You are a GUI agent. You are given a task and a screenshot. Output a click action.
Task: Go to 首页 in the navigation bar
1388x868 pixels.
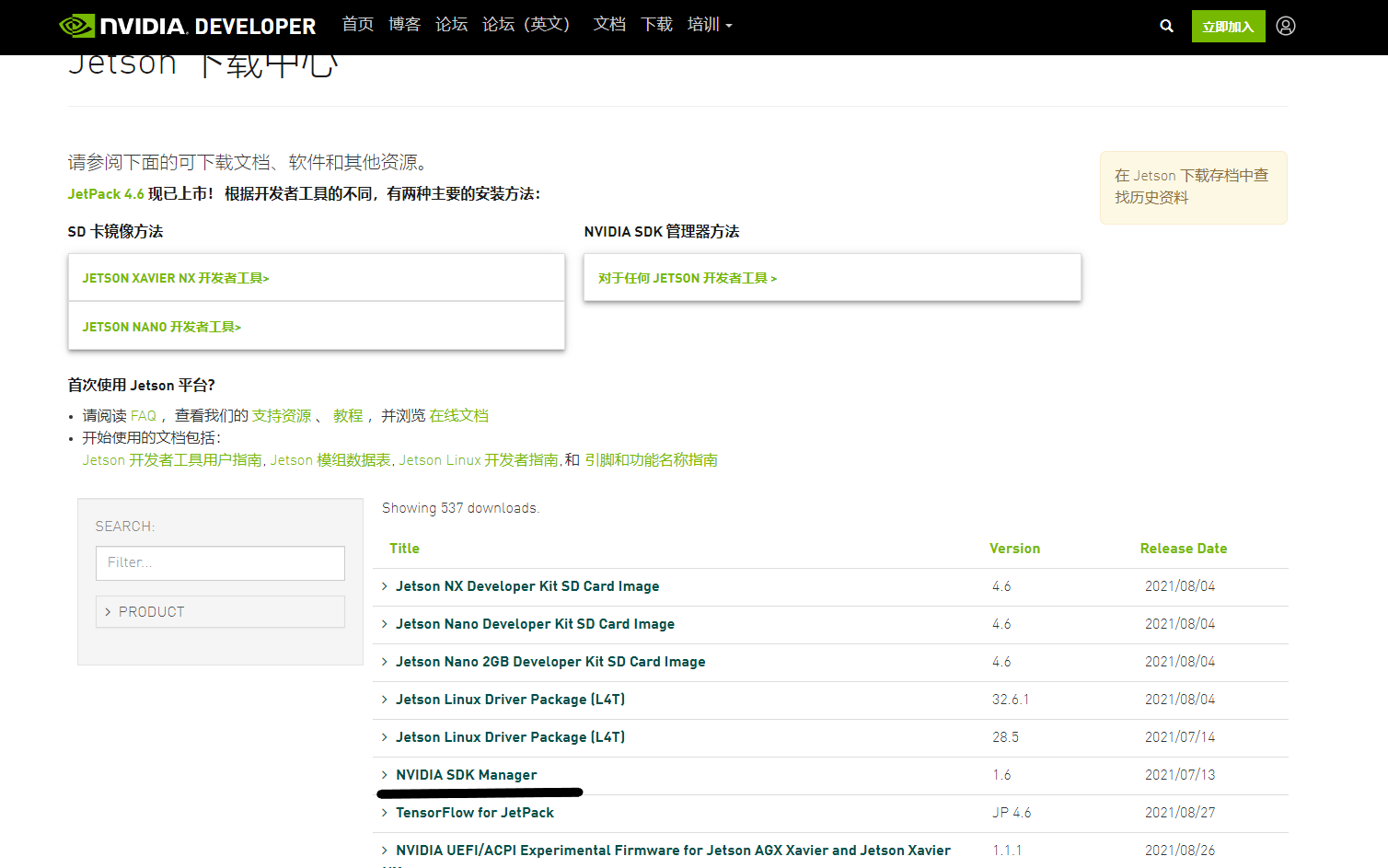click(357, 25)
